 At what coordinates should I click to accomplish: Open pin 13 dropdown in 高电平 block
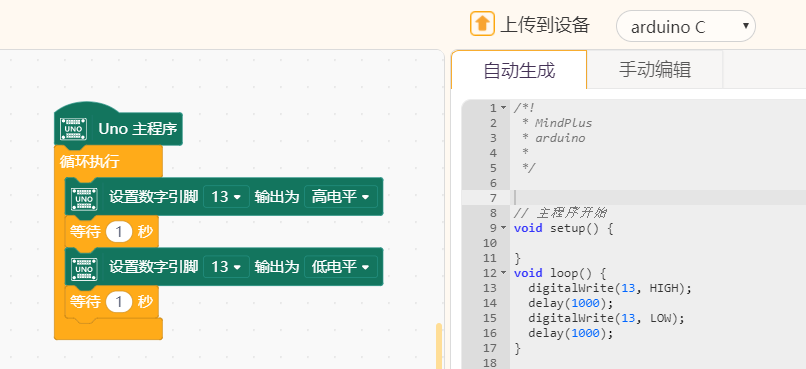(226, 197)
